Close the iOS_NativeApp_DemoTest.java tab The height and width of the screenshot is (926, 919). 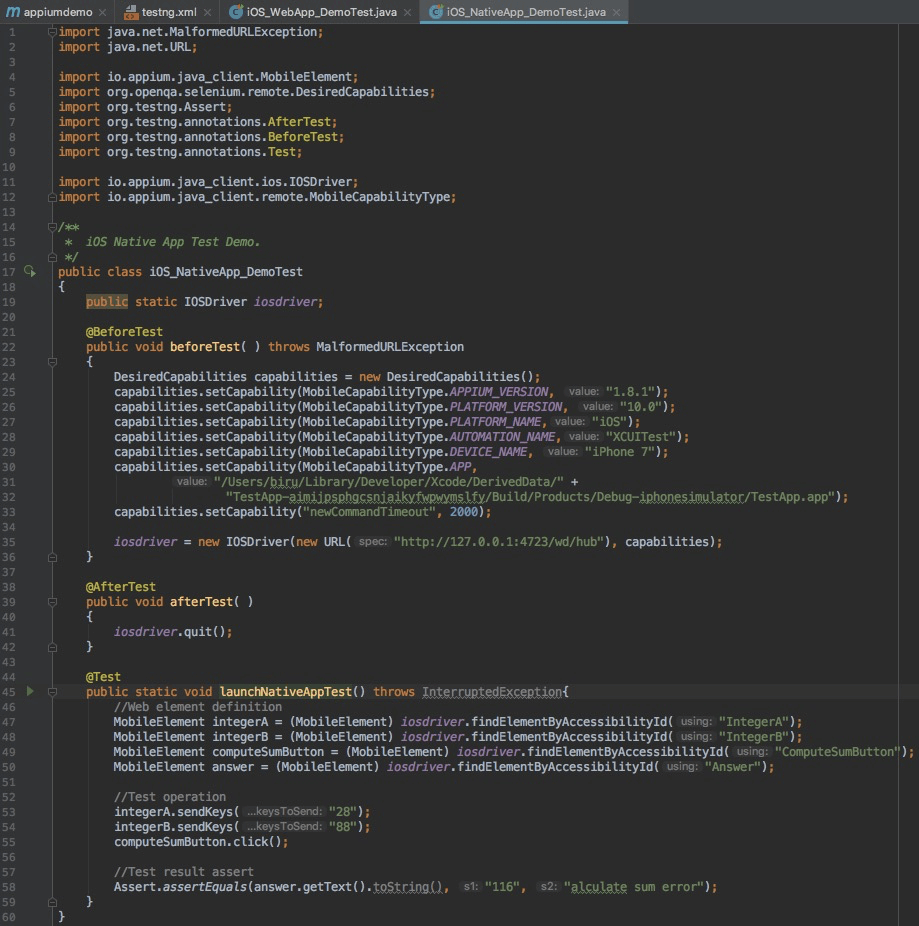coord(616,12)
